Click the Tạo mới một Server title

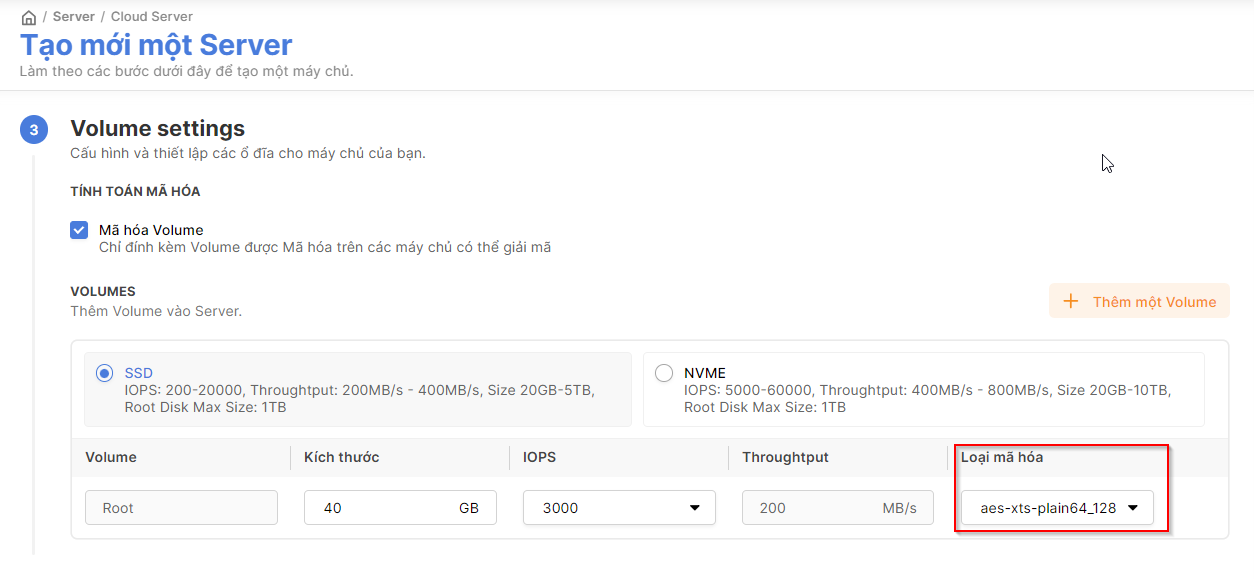pyautogui.click(x=156, y=45)
